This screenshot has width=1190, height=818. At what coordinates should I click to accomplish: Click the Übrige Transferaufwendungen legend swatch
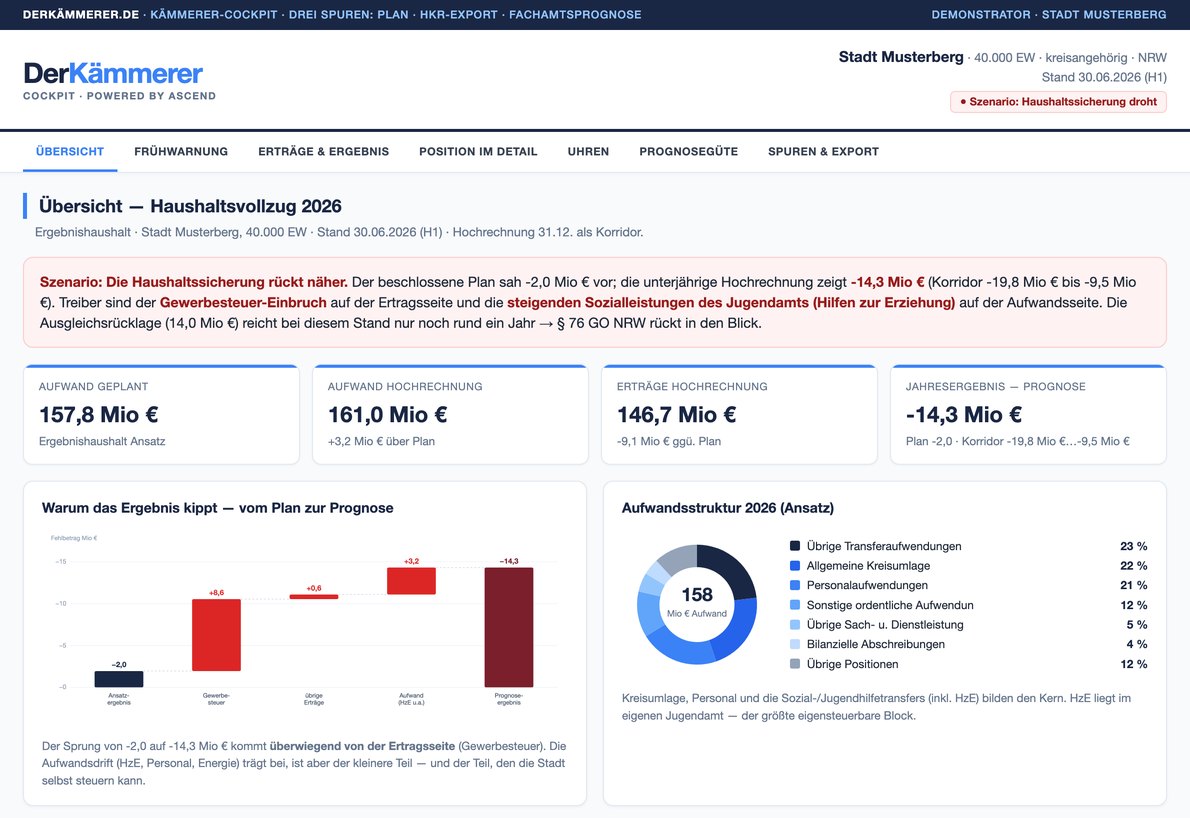click(795, 546)
